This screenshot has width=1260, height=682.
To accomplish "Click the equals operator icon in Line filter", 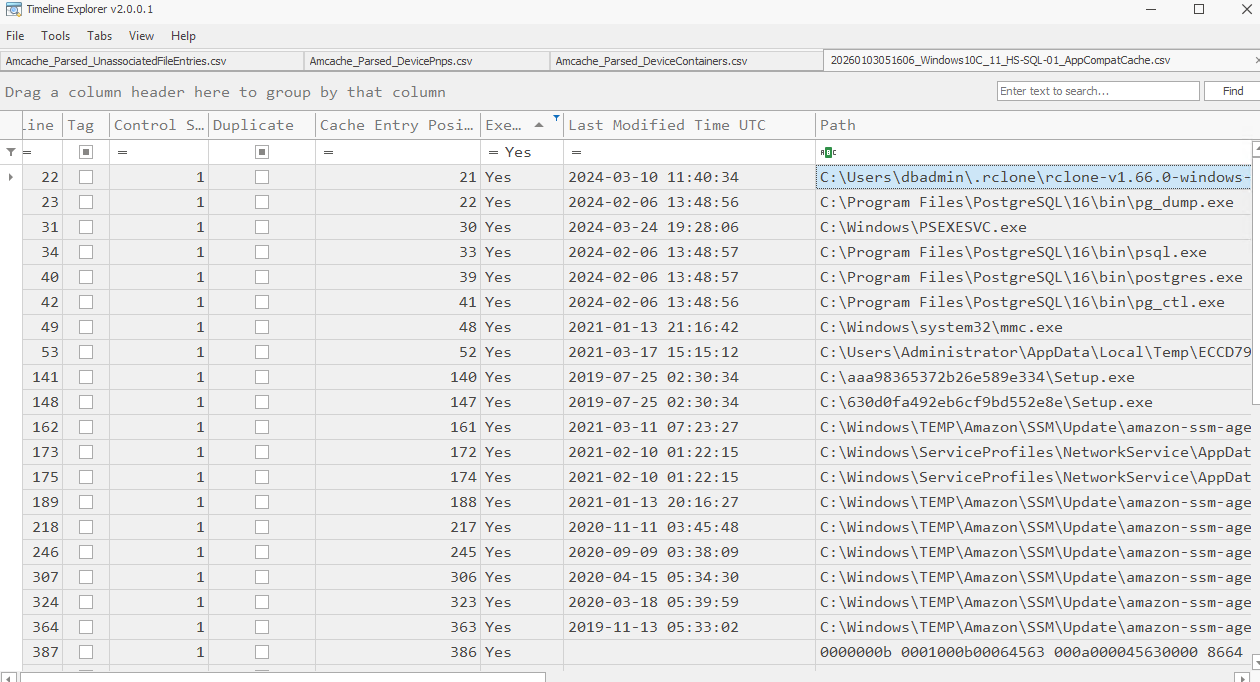I will (28, 152).
